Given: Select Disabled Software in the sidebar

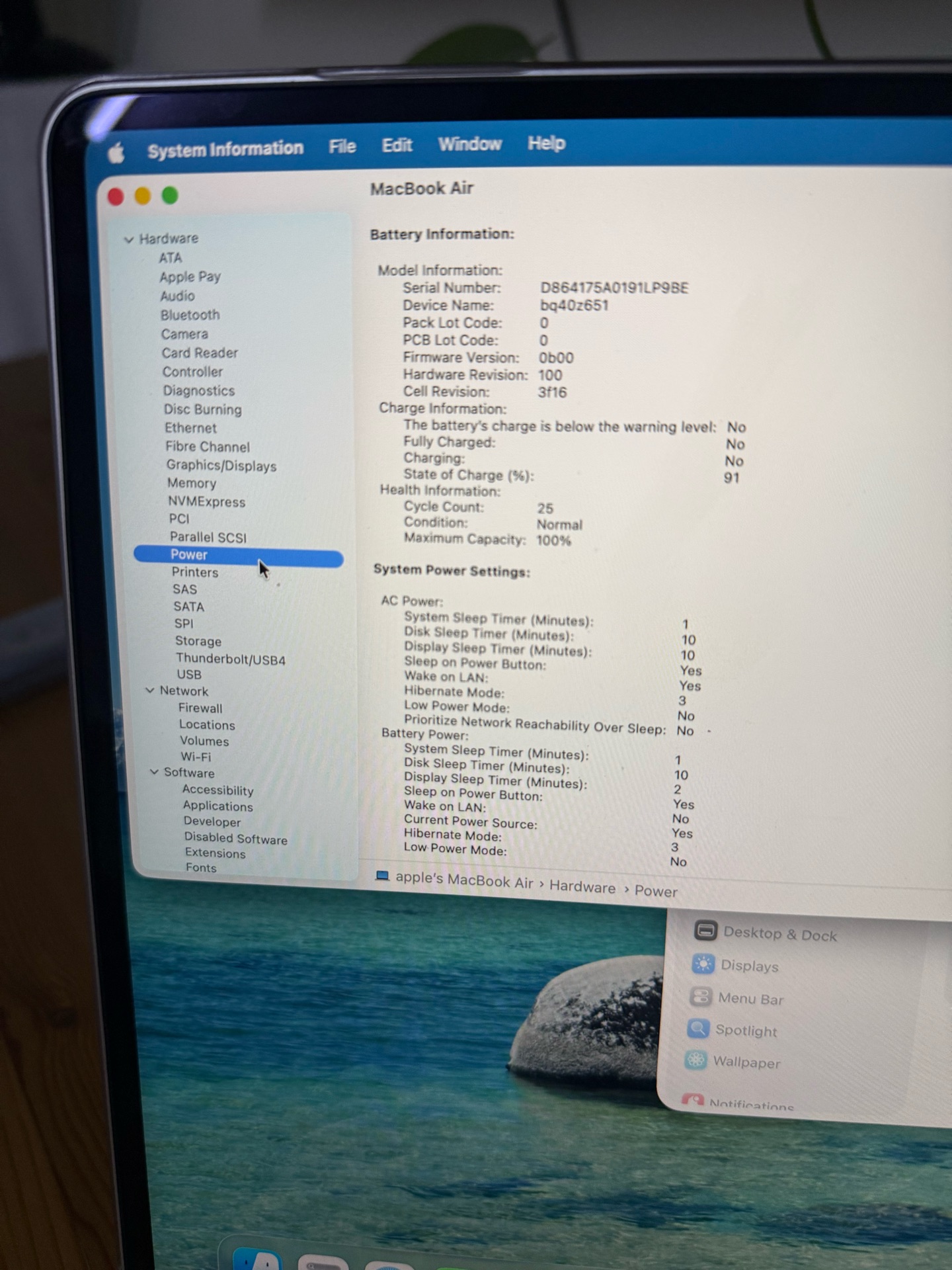Looking at the screenshot, I should [235, 839].
